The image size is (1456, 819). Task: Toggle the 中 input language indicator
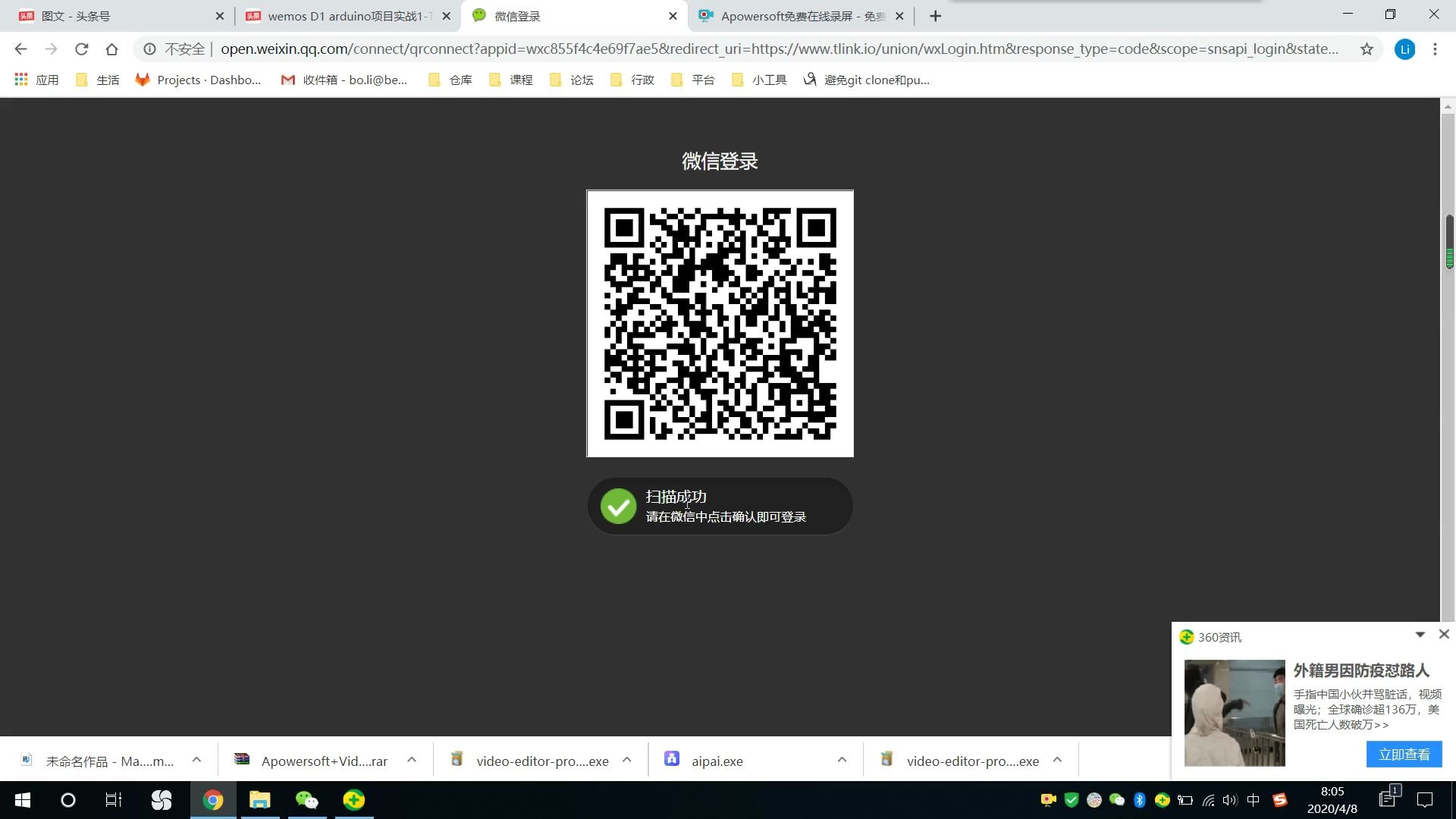pos(1253,800)
